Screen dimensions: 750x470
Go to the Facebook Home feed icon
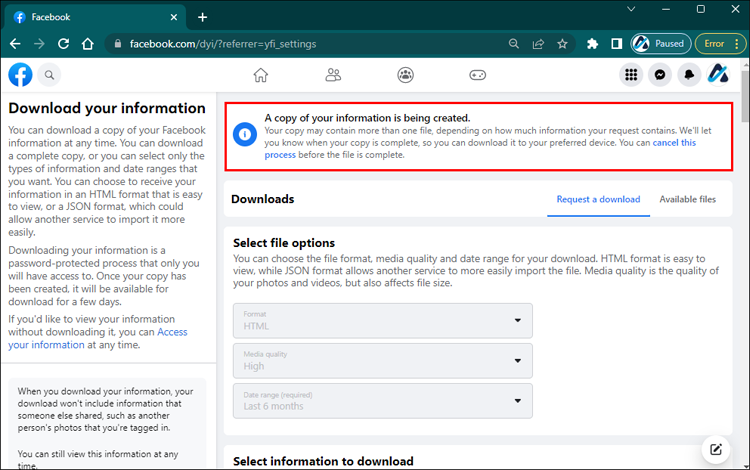coord(261,75)
